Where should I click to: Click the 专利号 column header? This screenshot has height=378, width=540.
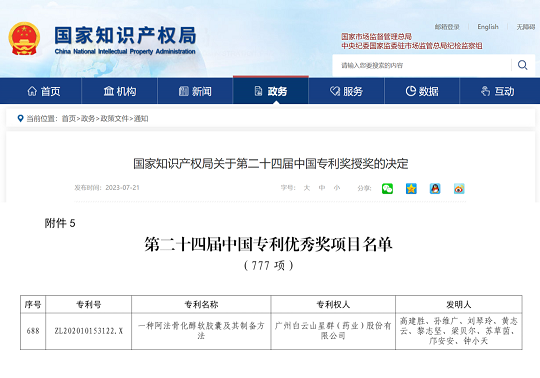[x=89, y=304]
